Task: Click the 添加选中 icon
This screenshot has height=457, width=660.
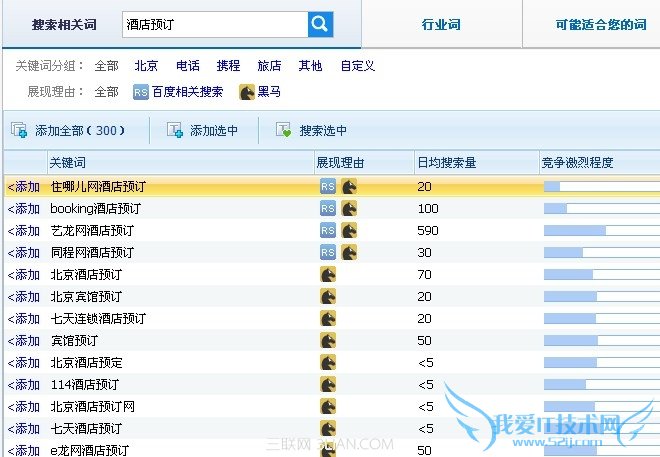Action: click(x=175, y=130)
